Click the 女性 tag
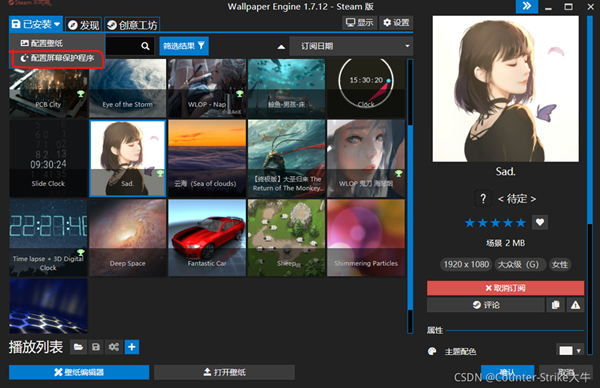Screen dimensions: 600x388 559,264
